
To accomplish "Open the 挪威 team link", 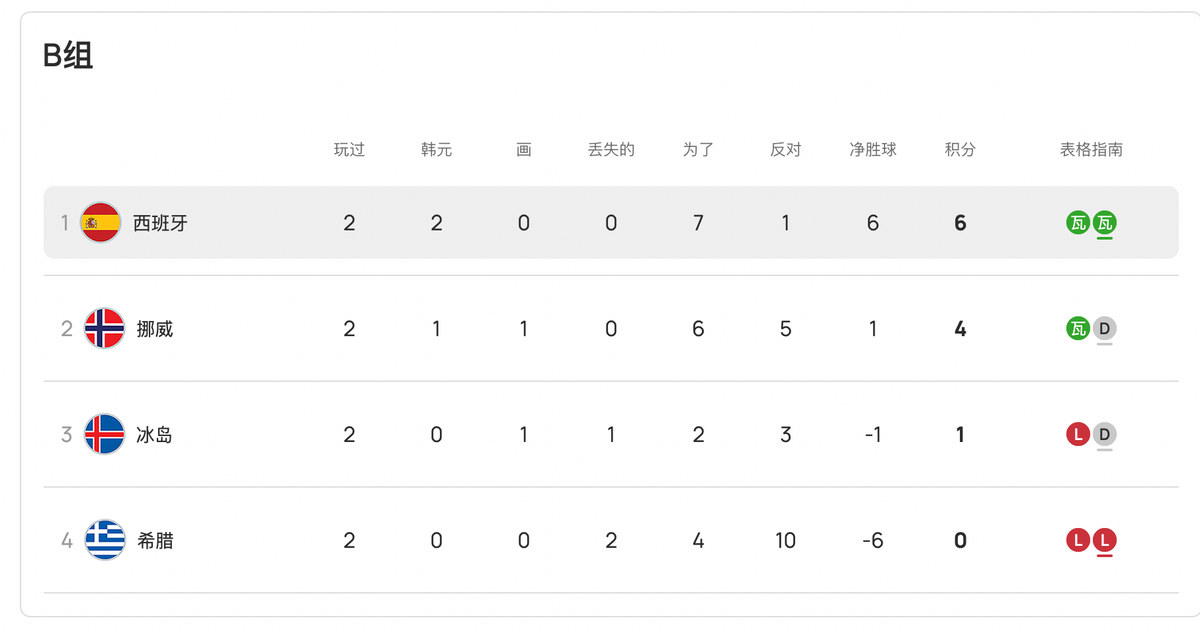I will pyautogui.click(x=154, y=328).
